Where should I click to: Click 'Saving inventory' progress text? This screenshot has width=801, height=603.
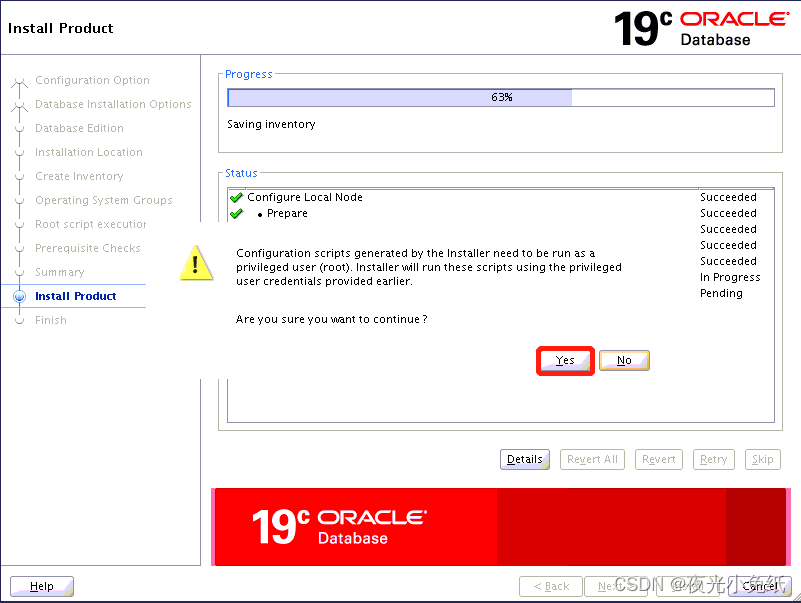click(271, 124)
